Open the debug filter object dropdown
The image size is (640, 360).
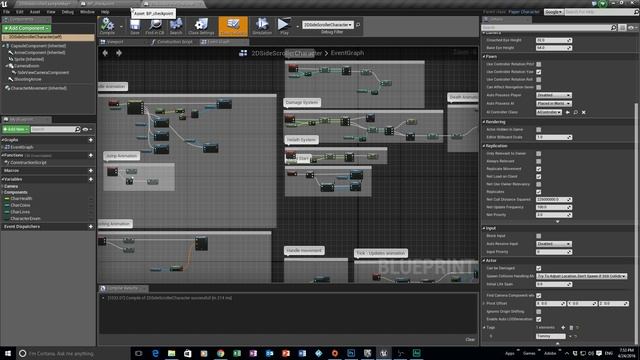(x=328, y=25)
